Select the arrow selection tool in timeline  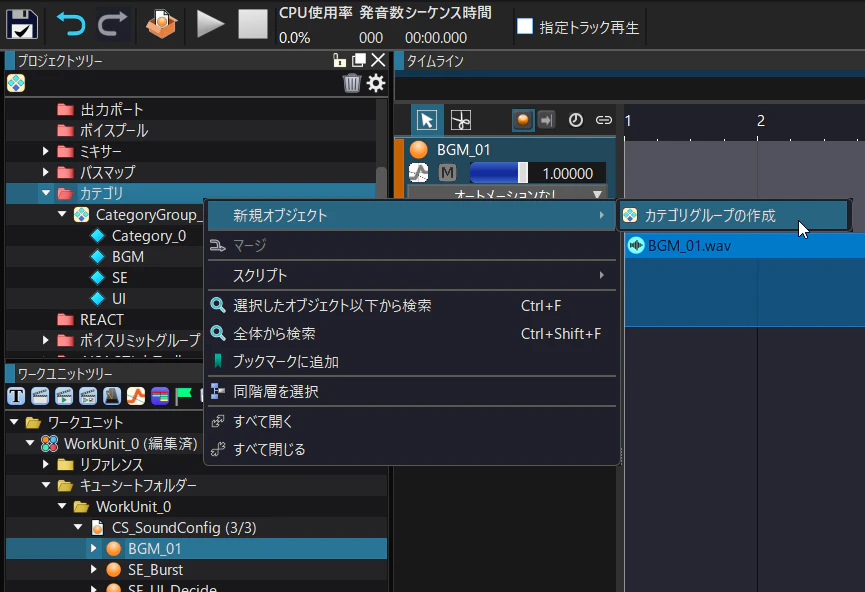(427, 120)
